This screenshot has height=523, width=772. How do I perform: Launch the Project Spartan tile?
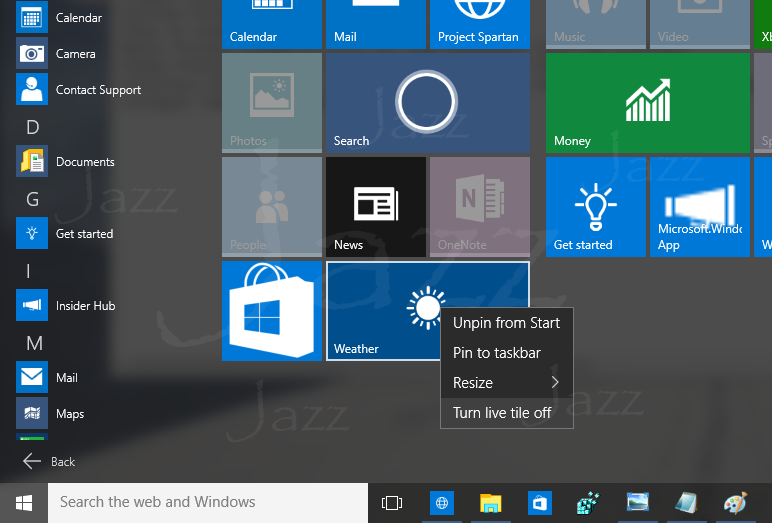tap(480, 24)
